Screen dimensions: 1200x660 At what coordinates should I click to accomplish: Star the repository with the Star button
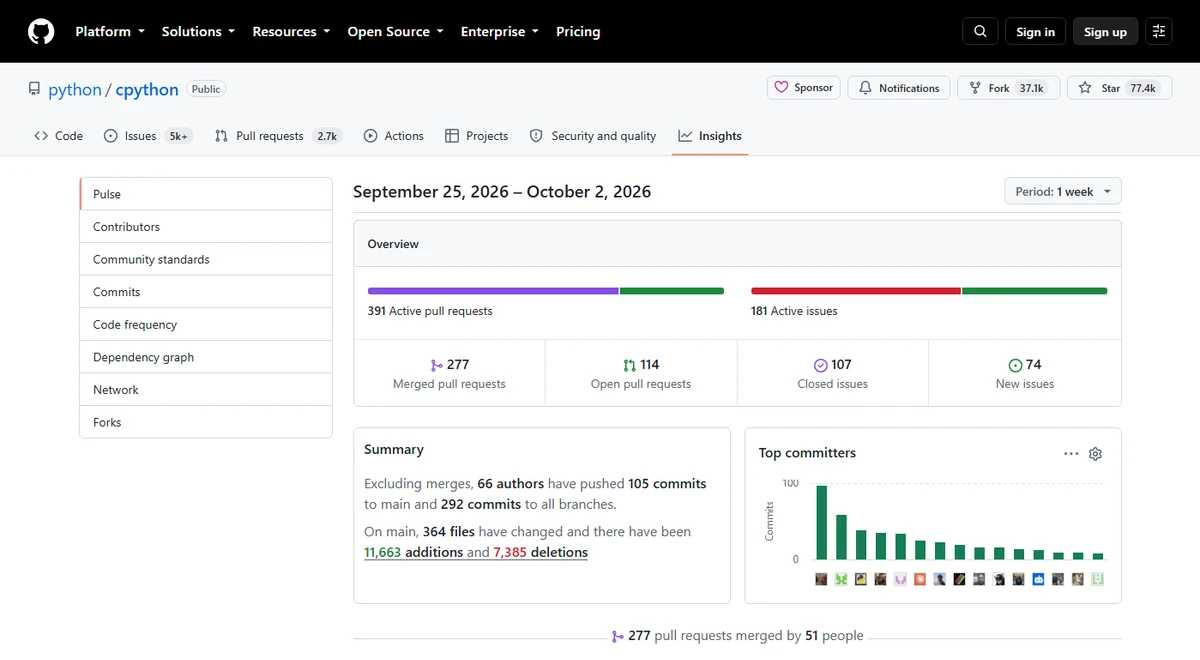1118,88
